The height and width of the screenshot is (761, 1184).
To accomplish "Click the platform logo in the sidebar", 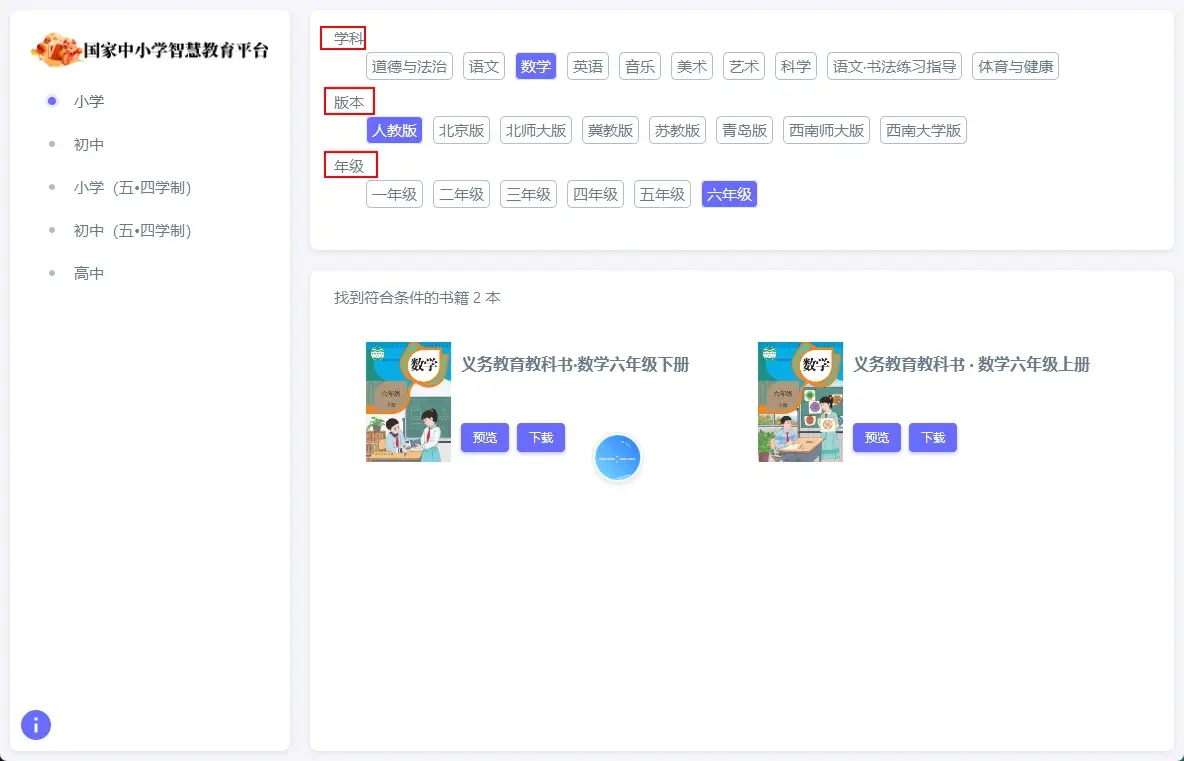I will tap(150, 49).
